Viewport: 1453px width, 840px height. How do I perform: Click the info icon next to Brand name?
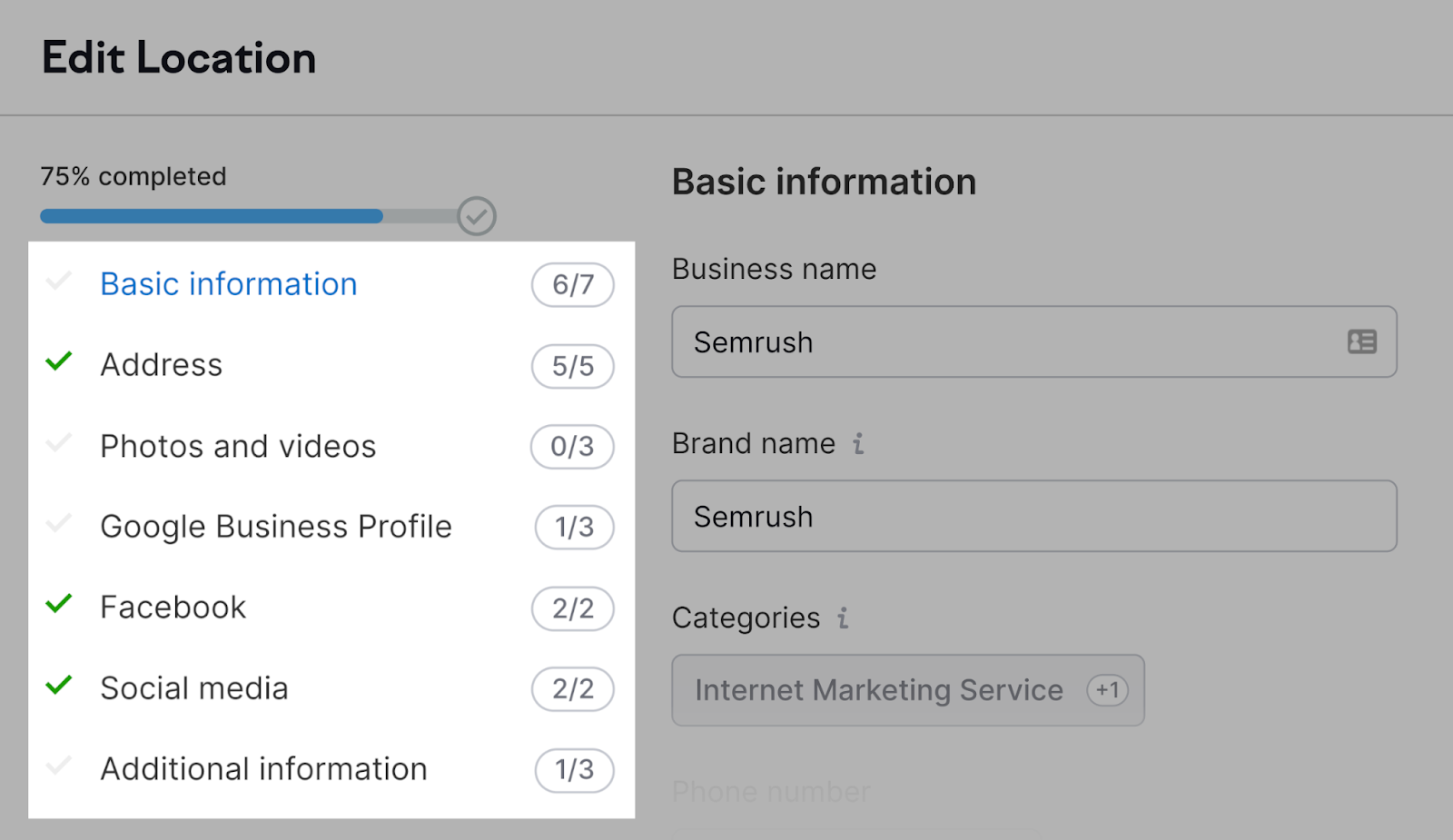coord(859,444)
